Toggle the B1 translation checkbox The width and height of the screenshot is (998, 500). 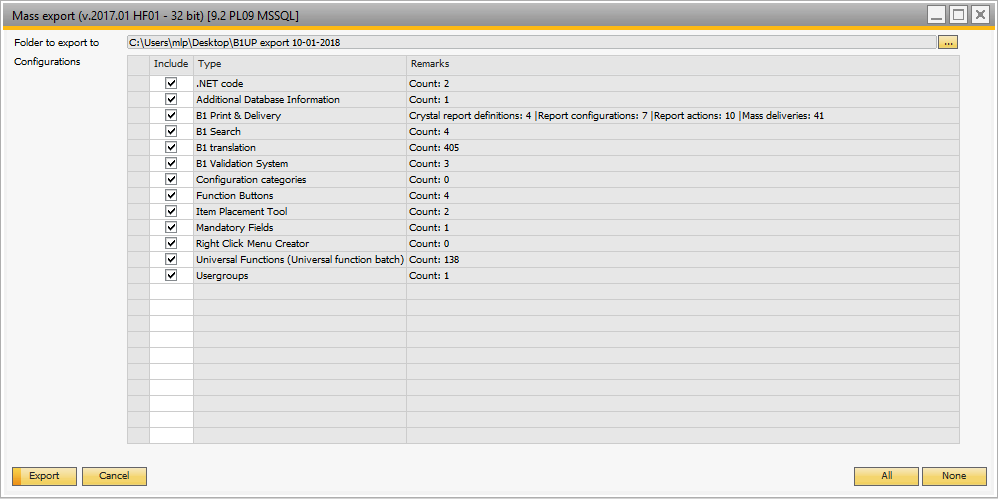(x=171, y=147)
